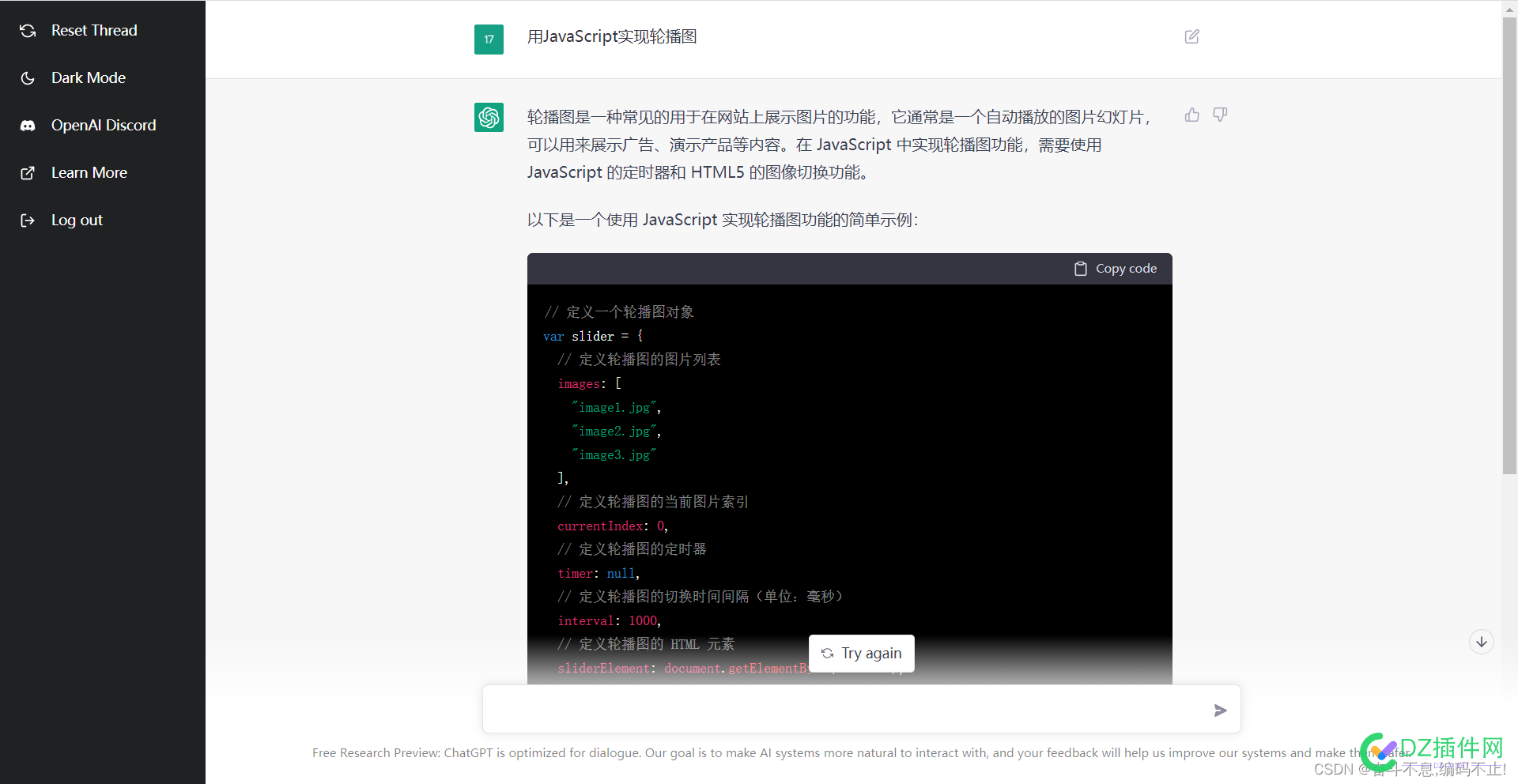Click the page vertical scrollbar thumb

pyautogui.click(x=1509, y=245)
